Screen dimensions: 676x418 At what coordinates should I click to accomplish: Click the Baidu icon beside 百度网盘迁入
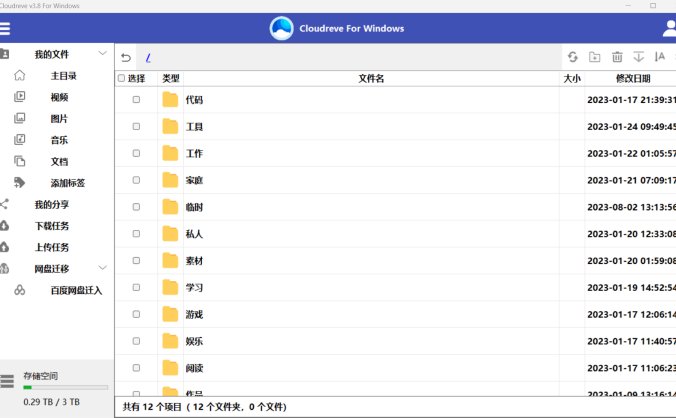[19, 290]
